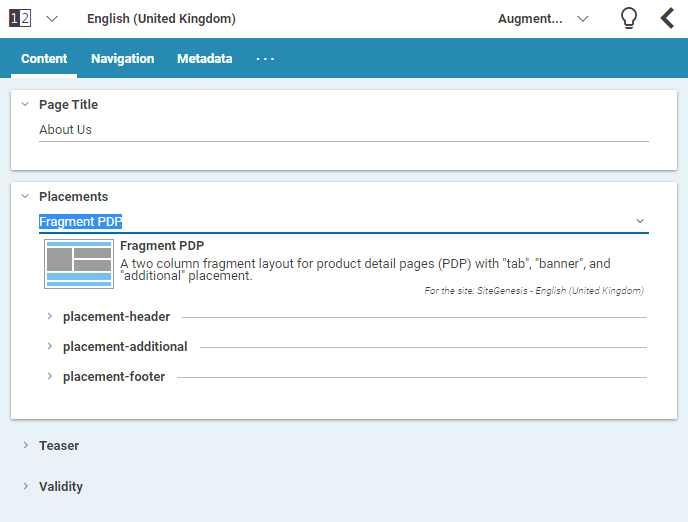Collapse the Page Title section

point(25,104)
